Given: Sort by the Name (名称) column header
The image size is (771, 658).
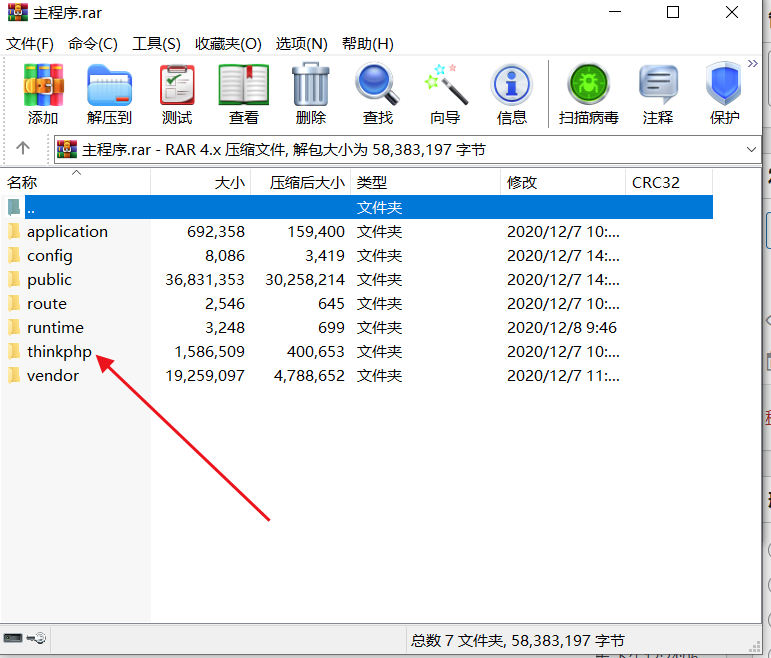Looking at the screenshot, I should [22, 182].
